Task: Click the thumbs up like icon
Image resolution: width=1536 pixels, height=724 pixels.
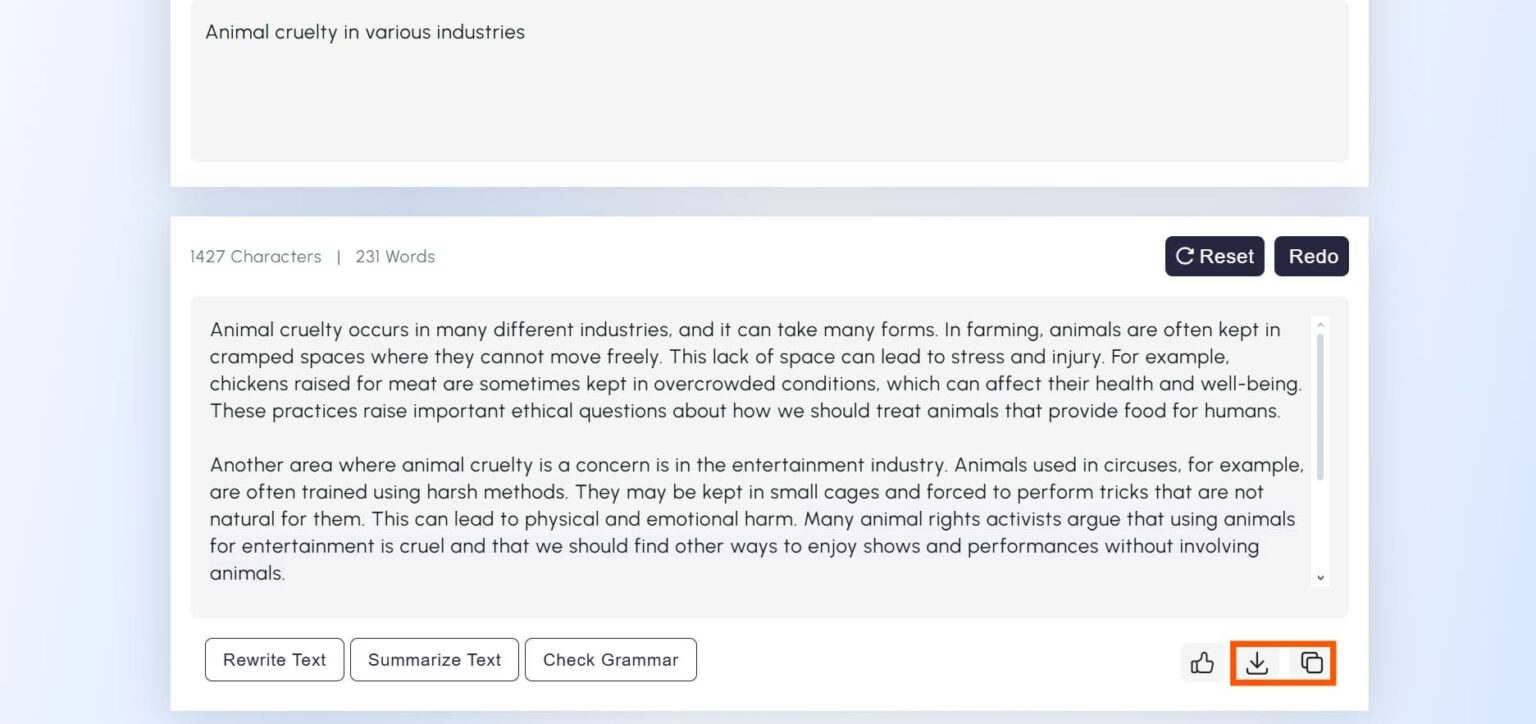Action: (x=1202, y=663)
